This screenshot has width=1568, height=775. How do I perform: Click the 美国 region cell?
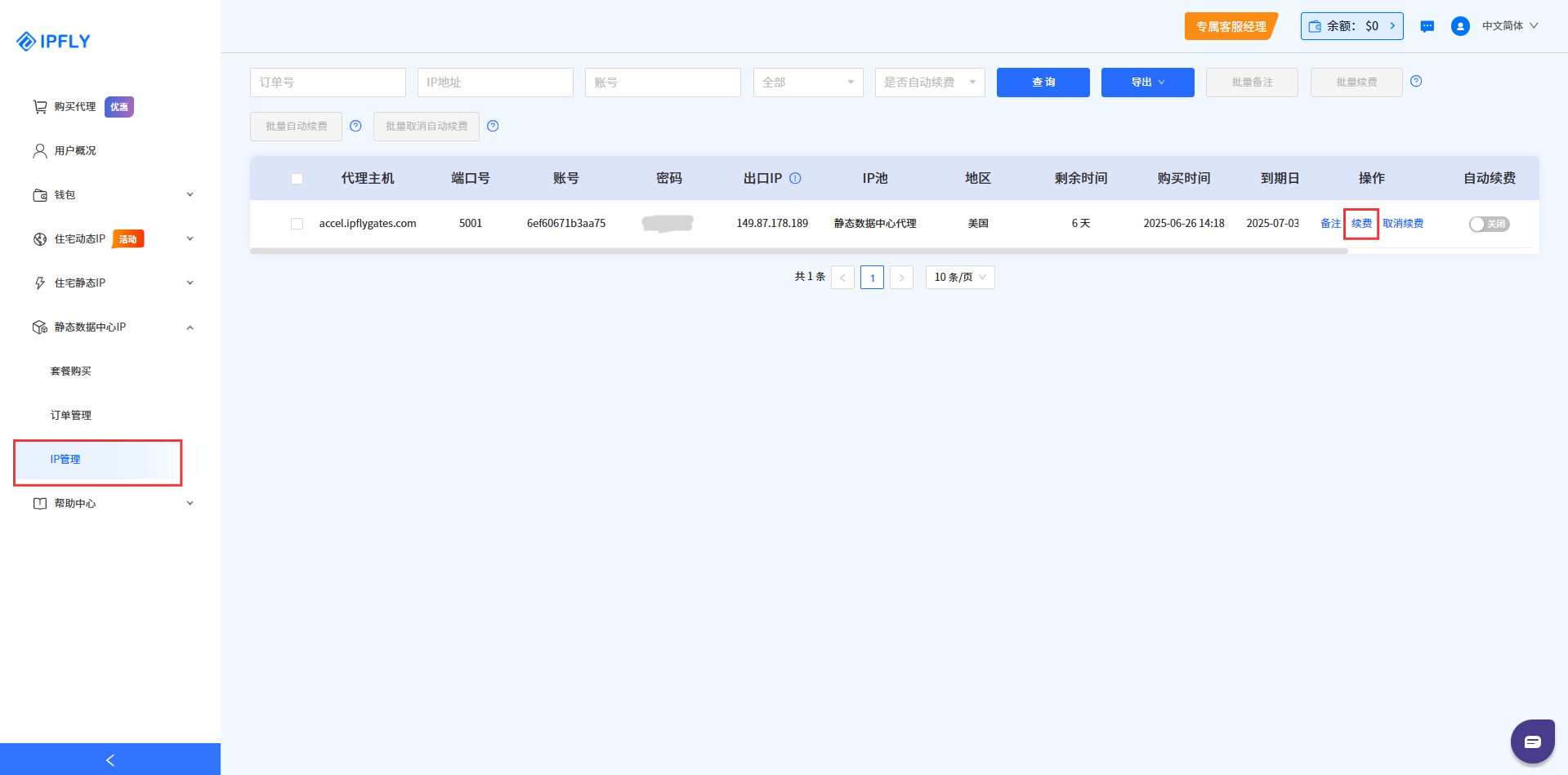click(x=978, y=224)
